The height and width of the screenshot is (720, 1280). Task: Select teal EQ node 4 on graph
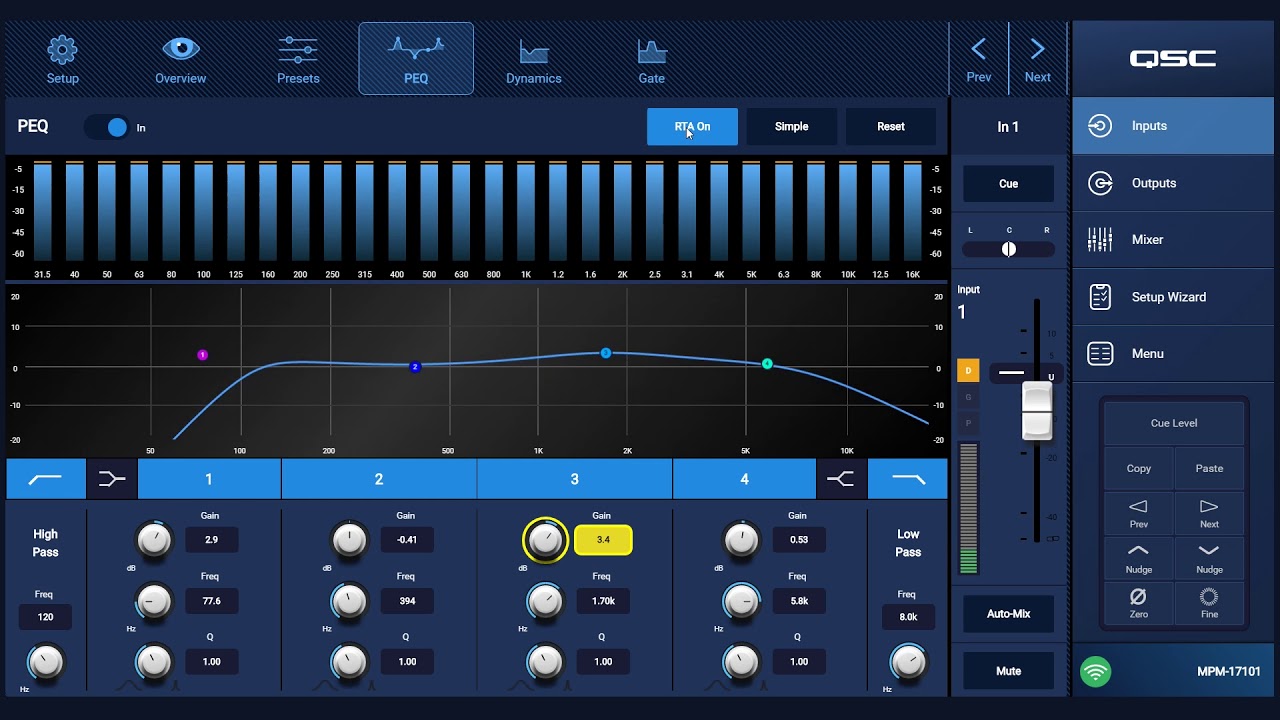pyautogui.click(x=767, y=364)
